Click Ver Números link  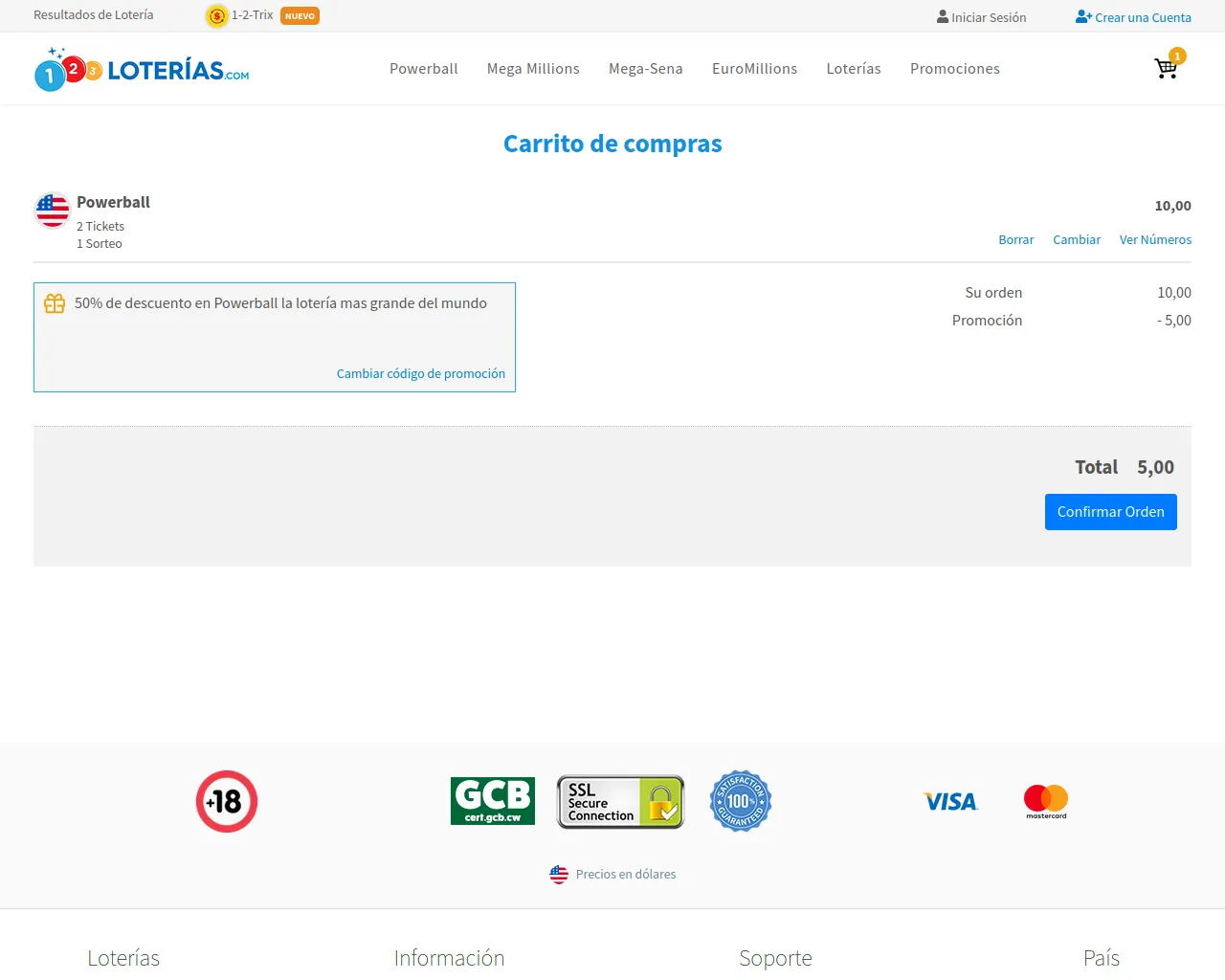pos(1156,240)
